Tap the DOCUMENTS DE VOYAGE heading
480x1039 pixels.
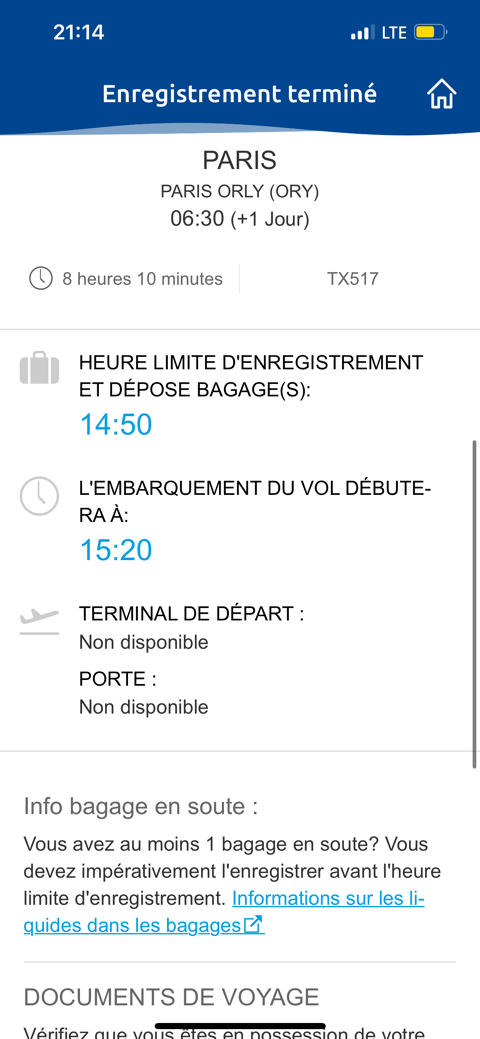tap(171, 997)
